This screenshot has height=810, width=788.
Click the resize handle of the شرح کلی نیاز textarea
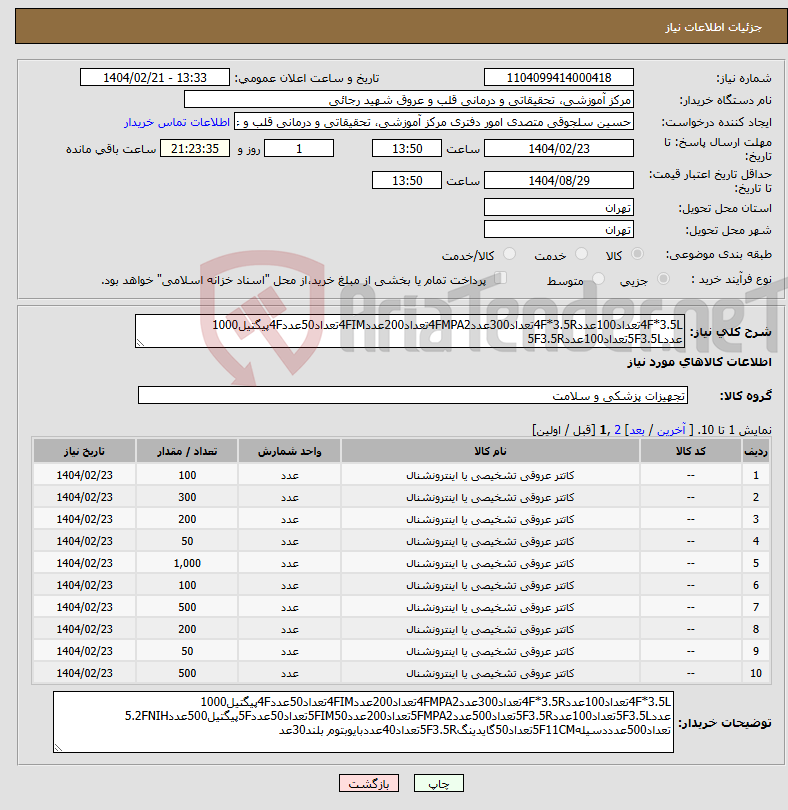point(140,342)
